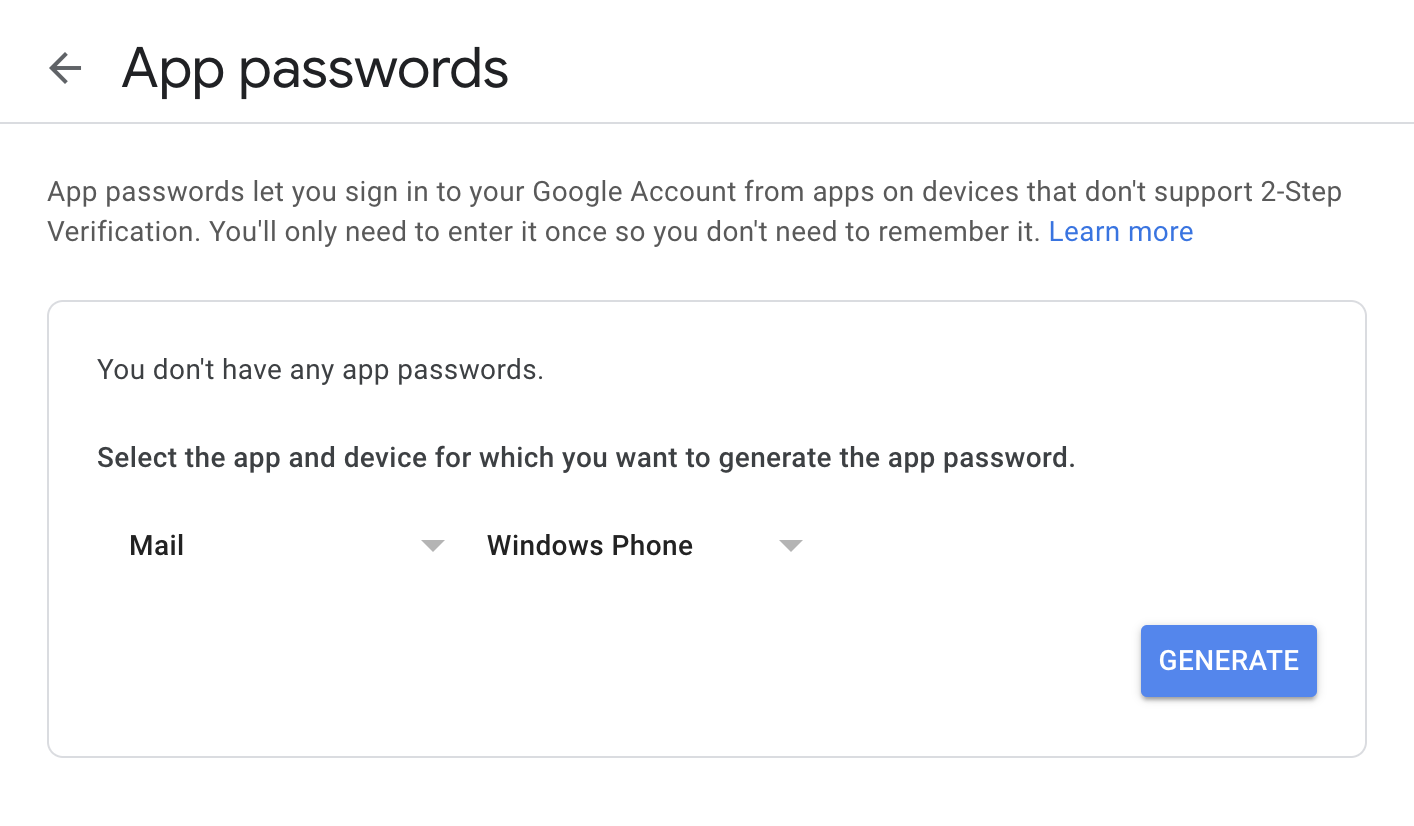1414x826 pixels.
Task: Click the dropdown triangle next to Mail
Action: (432, 546)
